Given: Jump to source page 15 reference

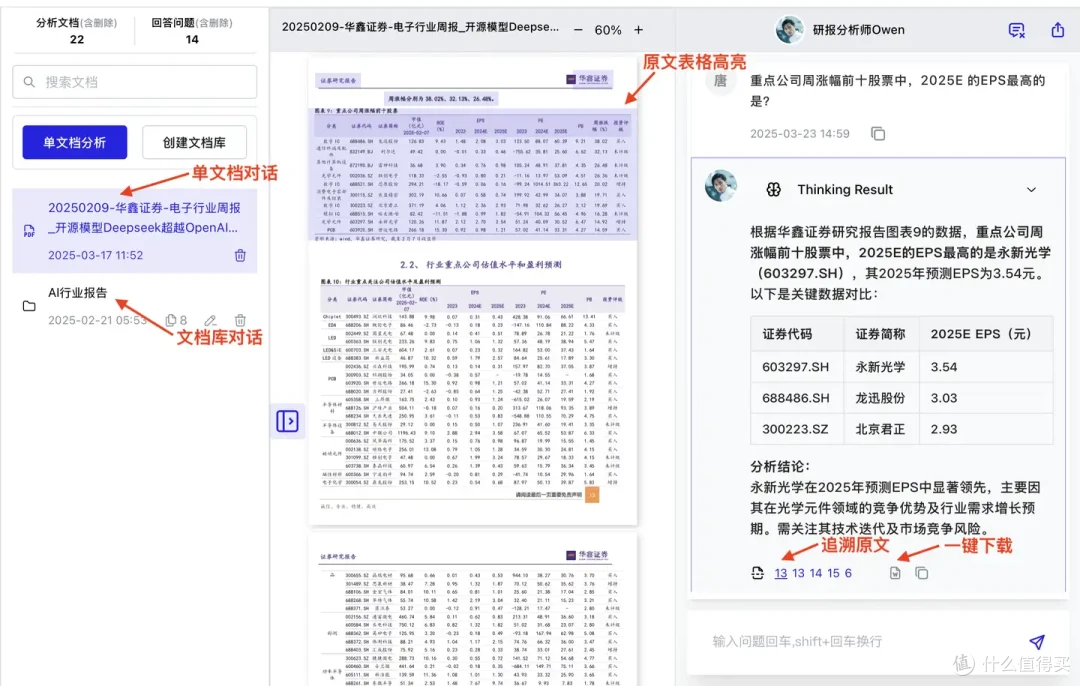Looking at the screenshot, I should pos(833,573).
